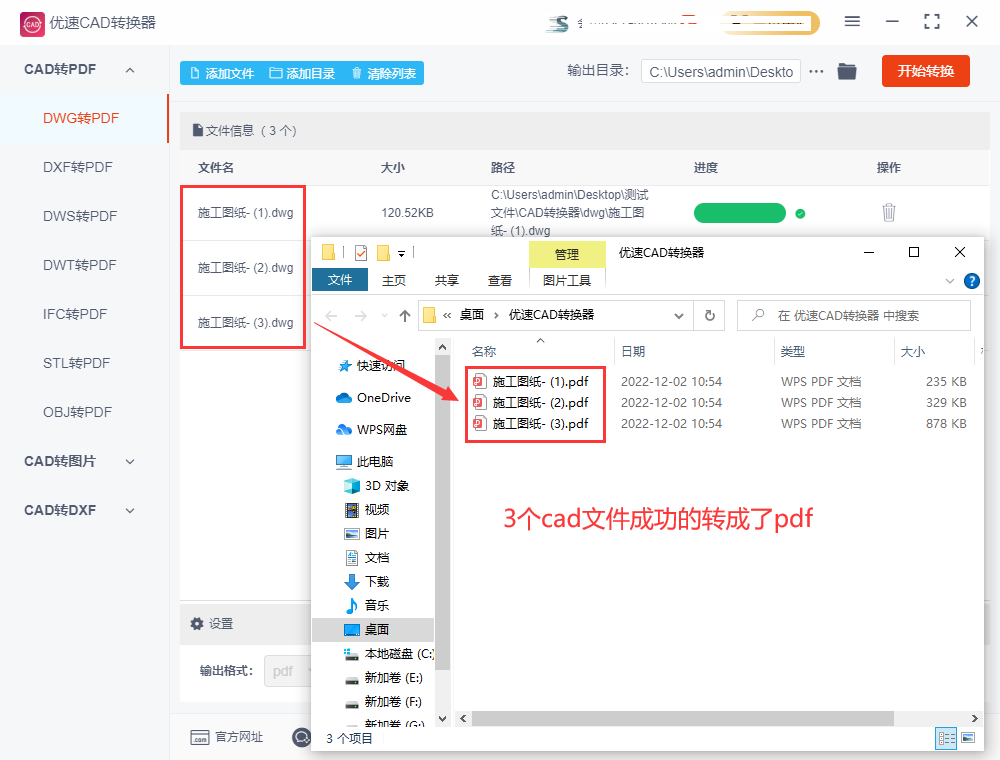1000x760 pixels.
Task: Select OBJ转PDF in sidebar
Action: pos(77,413)
